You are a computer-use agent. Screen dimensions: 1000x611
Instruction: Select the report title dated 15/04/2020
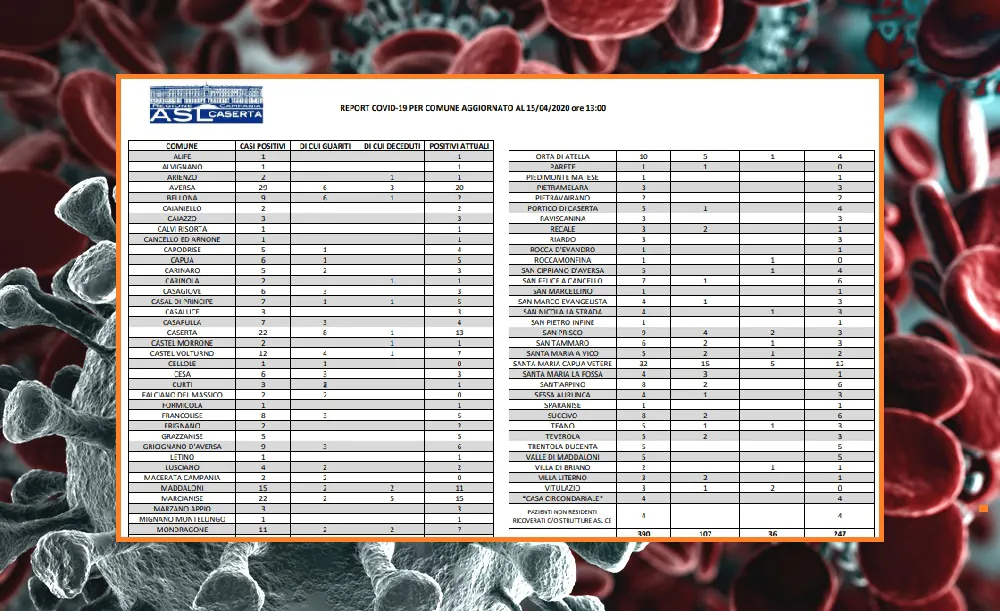coord(473,108)
